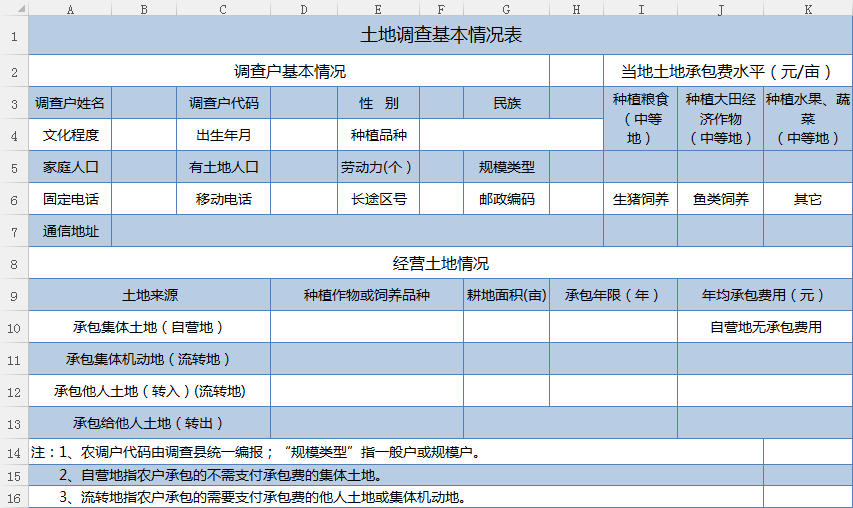Click the 自营地无承包费用 cell

pyautogui.click(x=765, y=327)
